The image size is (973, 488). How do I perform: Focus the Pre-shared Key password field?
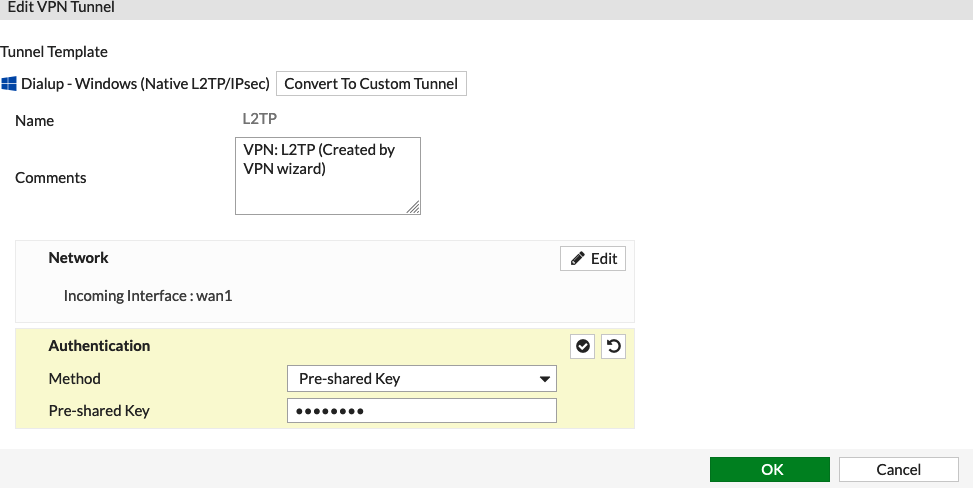pos(422,410)
